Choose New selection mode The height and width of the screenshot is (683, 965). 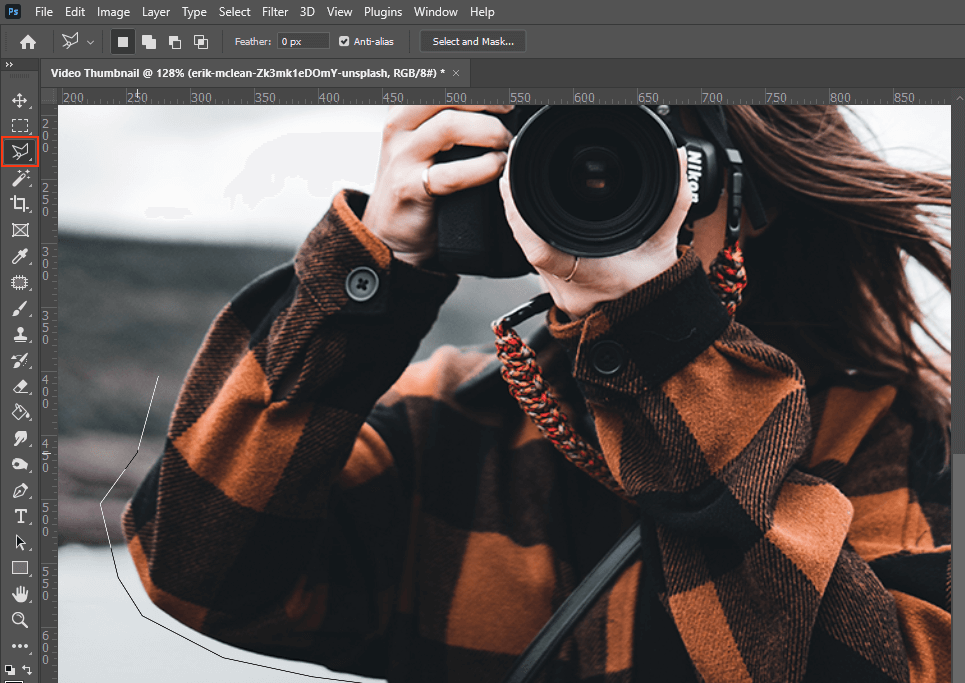tap(123, 42)
